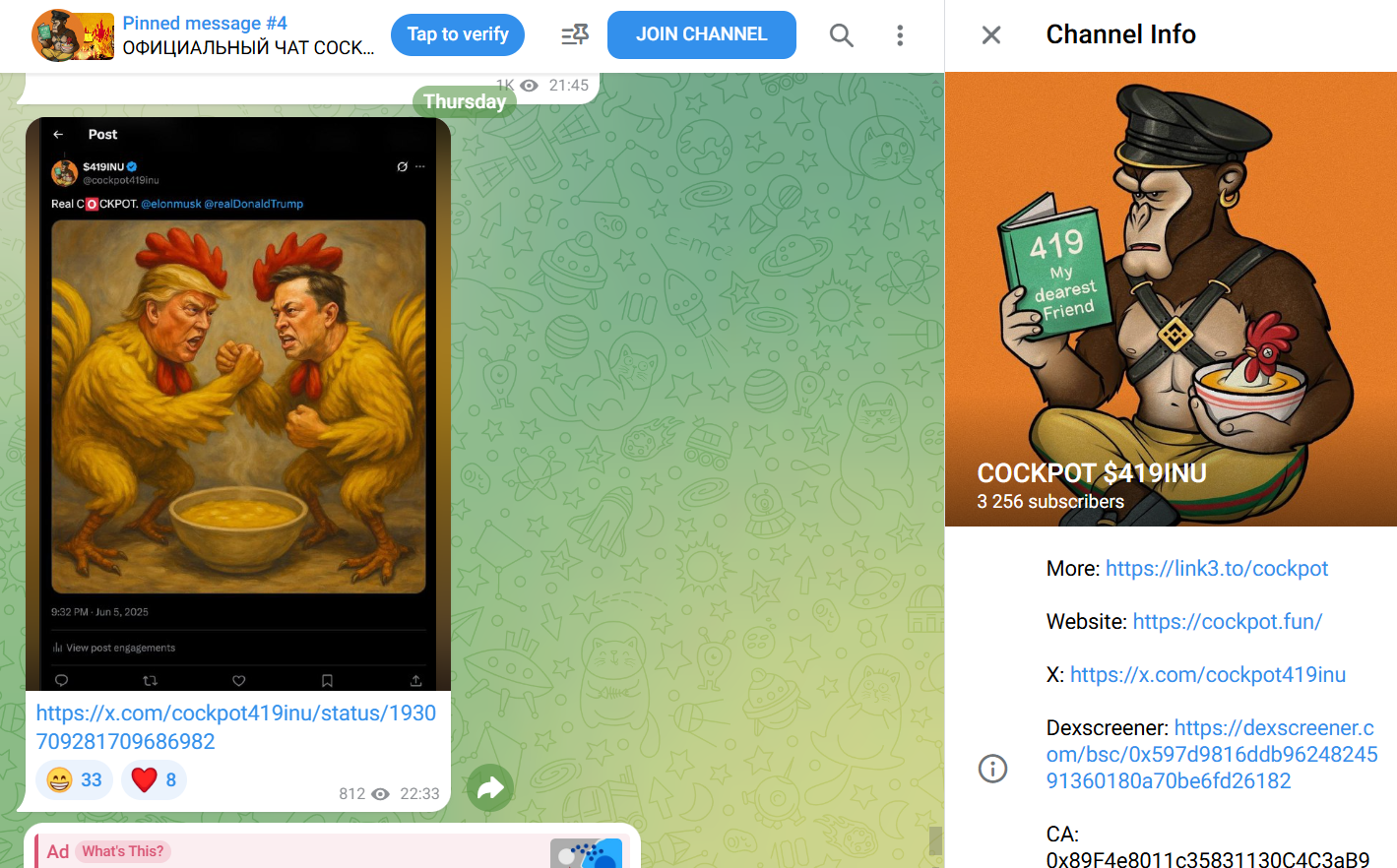Click the retweet icon in tweet screenshot
This screenshot has width=1397, height=868.
(x=150, y=680)
